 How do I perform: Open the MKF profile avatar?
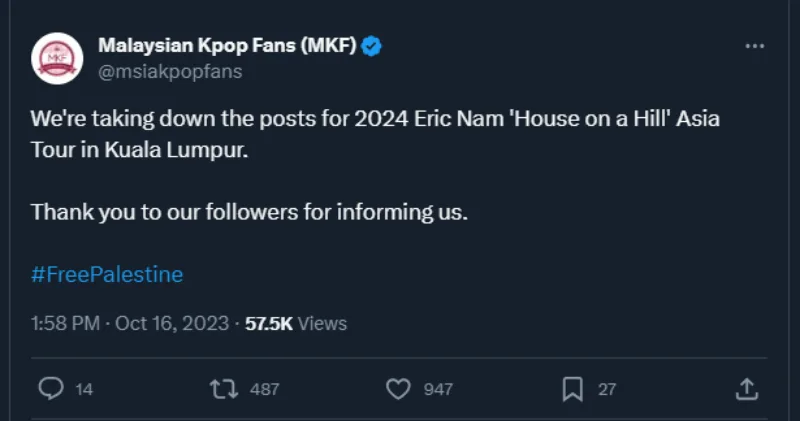(x=56, y=58)
